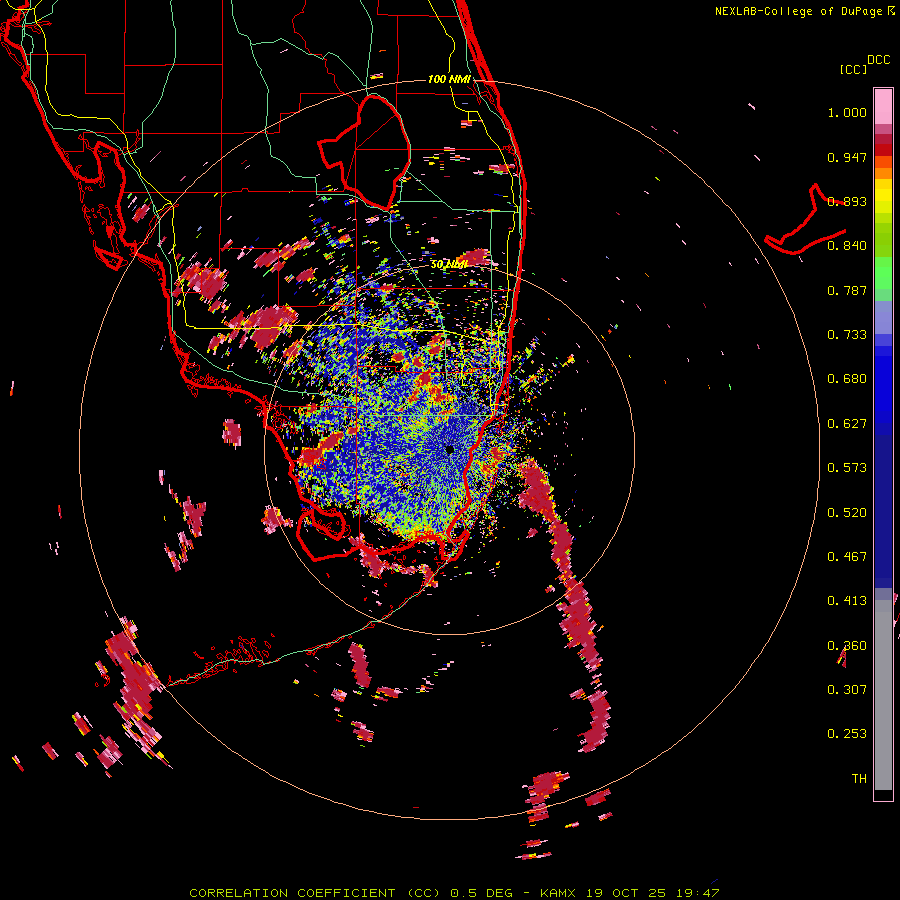This screenshot has width=900, height=900.
Task: Click the [CC] unit label
Action: tap(853, 69)
